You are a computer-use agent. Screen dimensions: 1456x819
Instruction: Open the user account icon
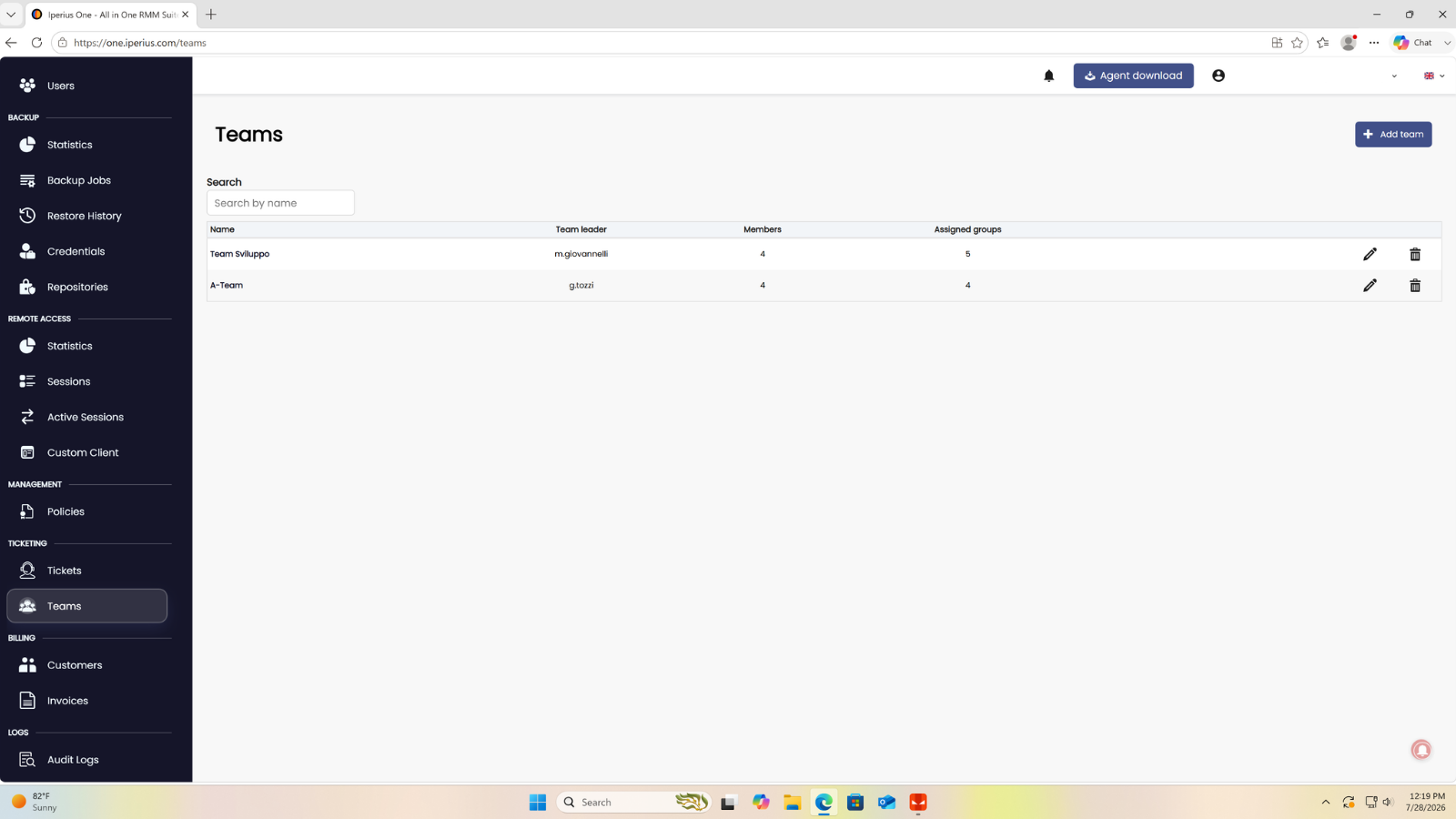point(1218,76)
